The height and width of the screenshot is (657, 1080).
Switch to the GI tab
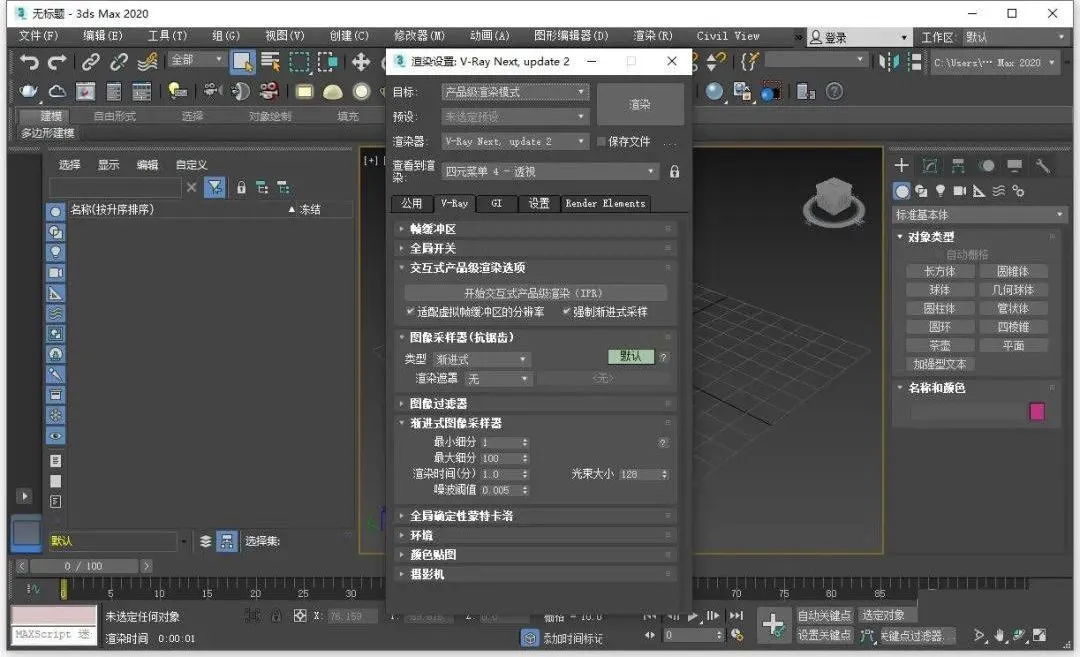(496, 203)
